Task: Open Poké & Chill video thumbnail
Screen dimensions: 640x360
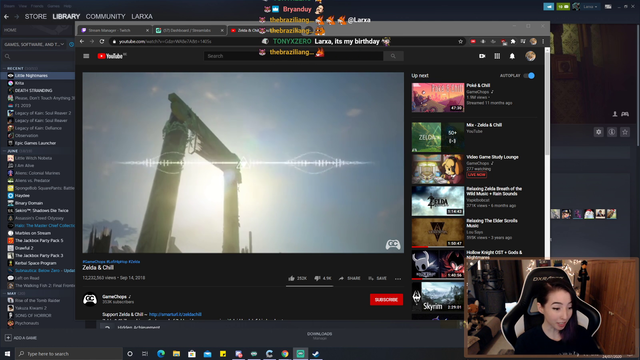Action: [438, 97]
